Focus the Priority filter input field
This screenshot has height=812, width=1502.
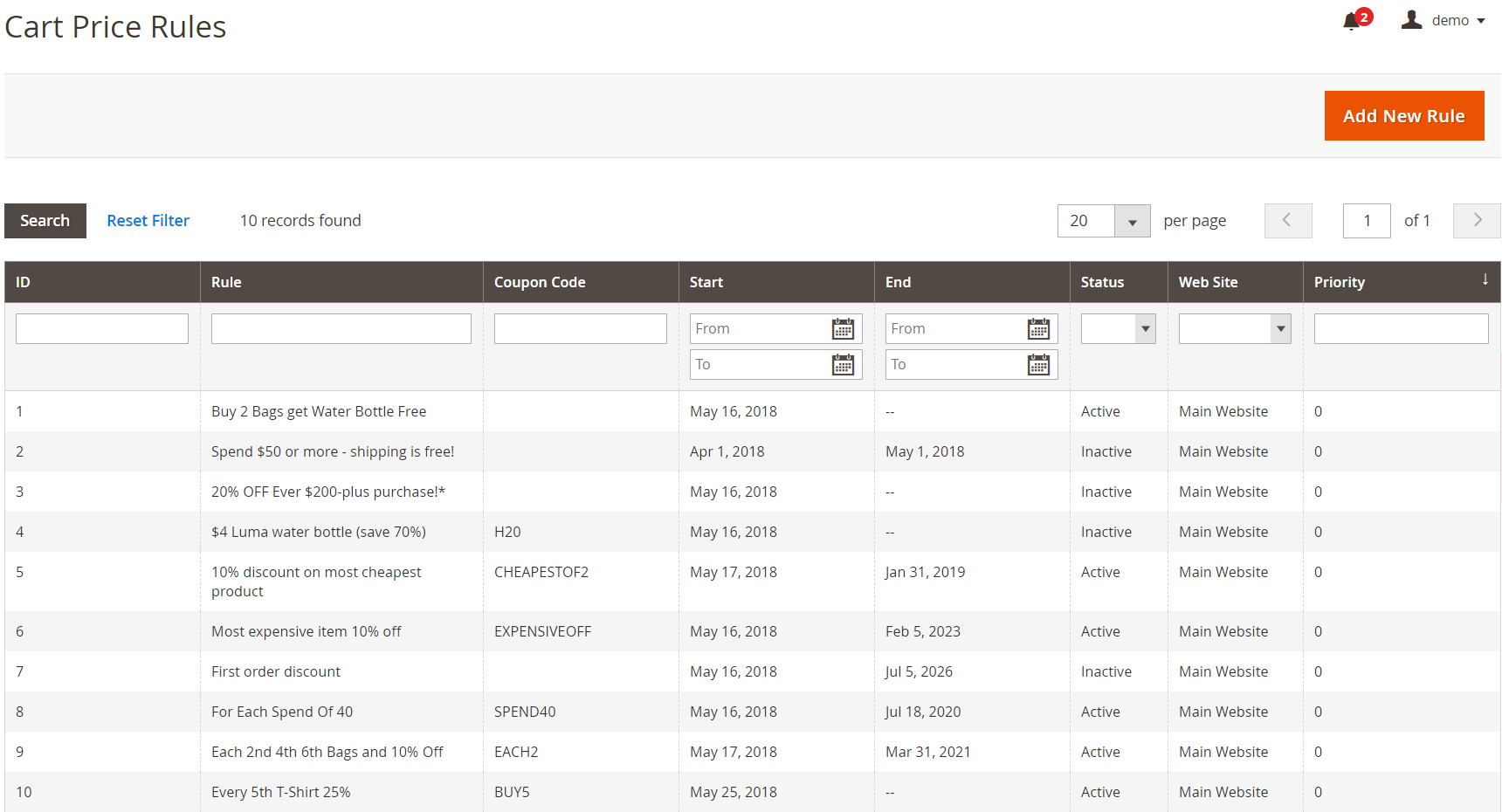[x=1402, y=329]
